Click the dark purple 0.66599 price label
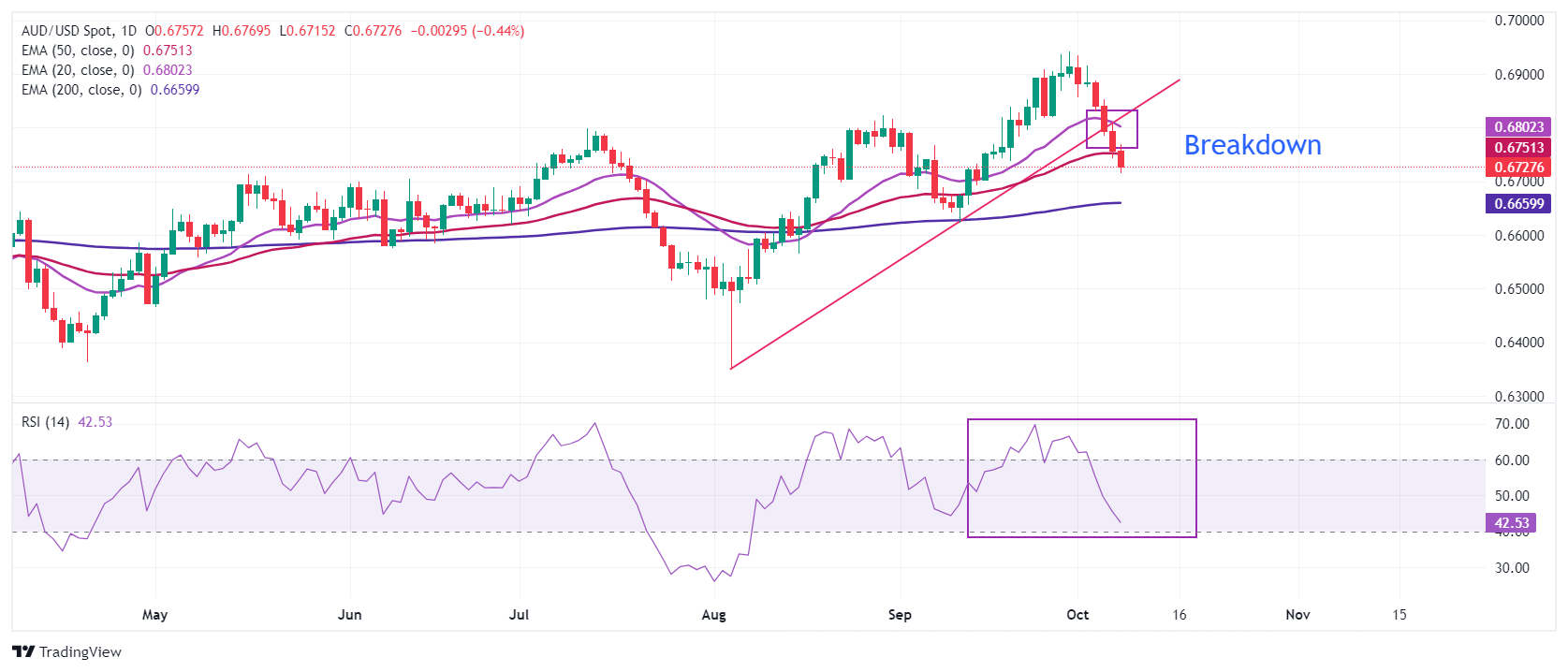This screenshot has height=672, width=1568. point(1517,204)
